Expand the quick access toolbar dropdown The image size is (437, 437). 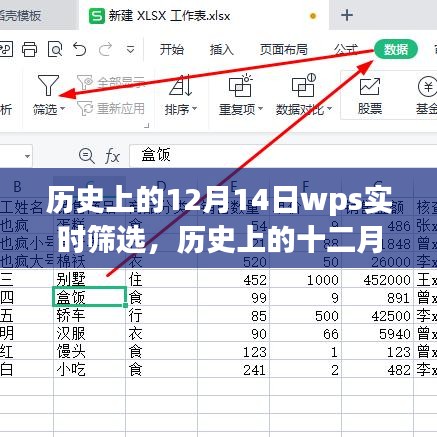tap(130, 50)
